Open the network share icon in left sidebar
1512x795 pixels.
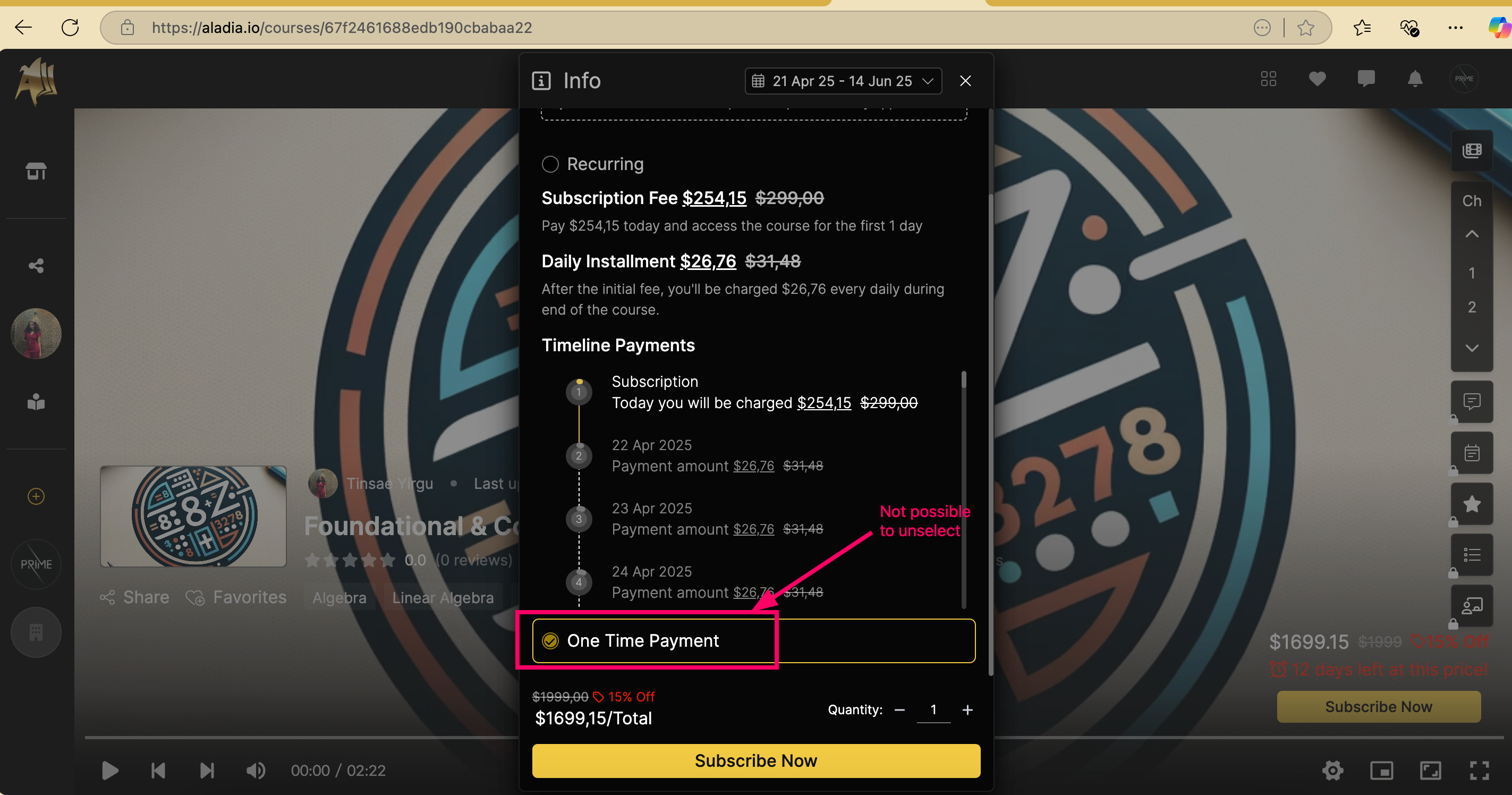[36, 266]
